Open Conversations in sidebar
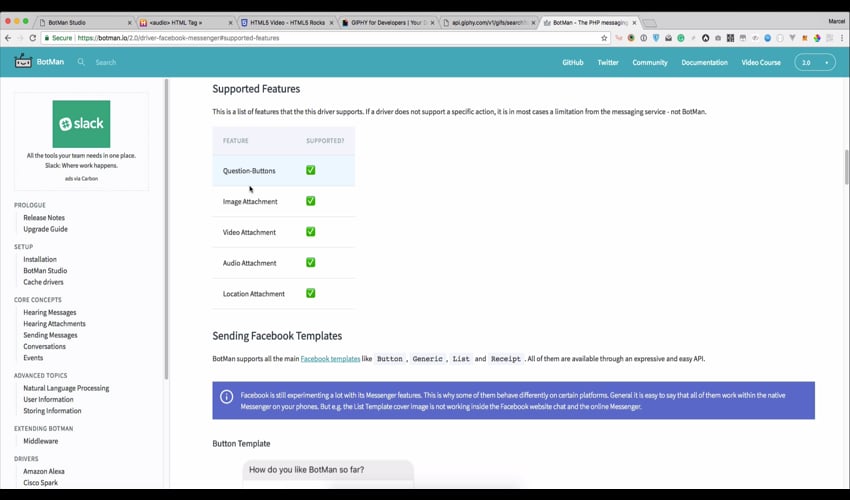The image size is (850, 500). pyautogui.click(x=44, y=347)
